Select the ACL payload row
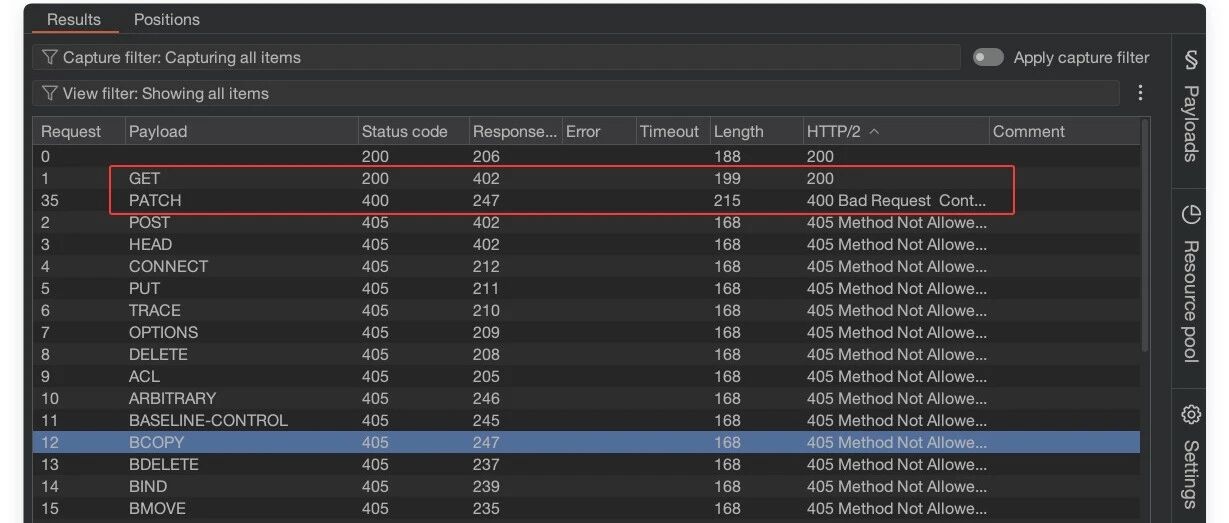 click(586, 376)
